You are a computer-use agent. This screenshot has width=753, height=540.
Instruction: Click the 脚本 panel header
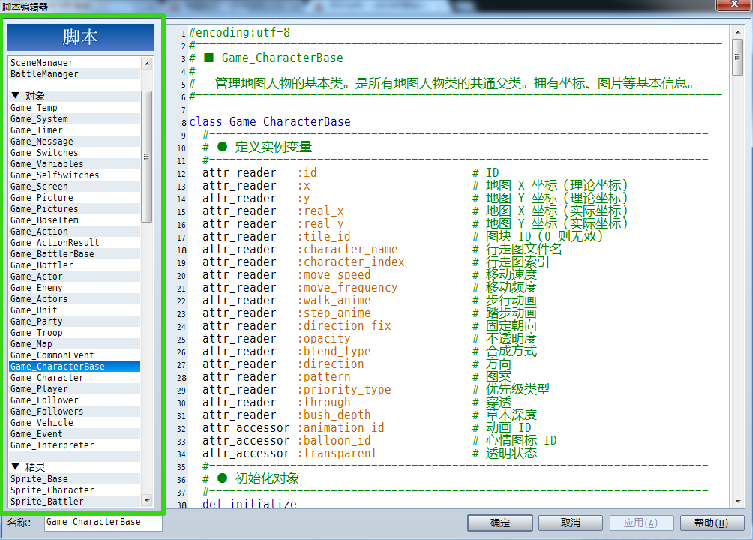point(81,37)
